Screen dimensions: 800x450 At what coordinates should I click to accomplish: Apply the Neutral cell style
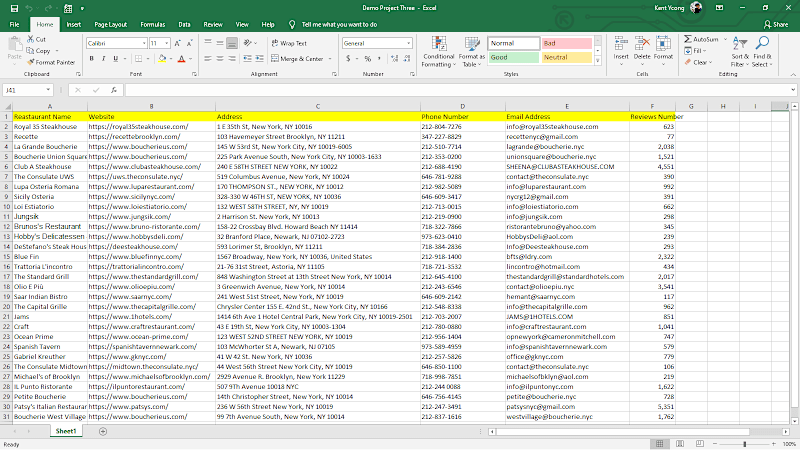[x=566, y=58]
